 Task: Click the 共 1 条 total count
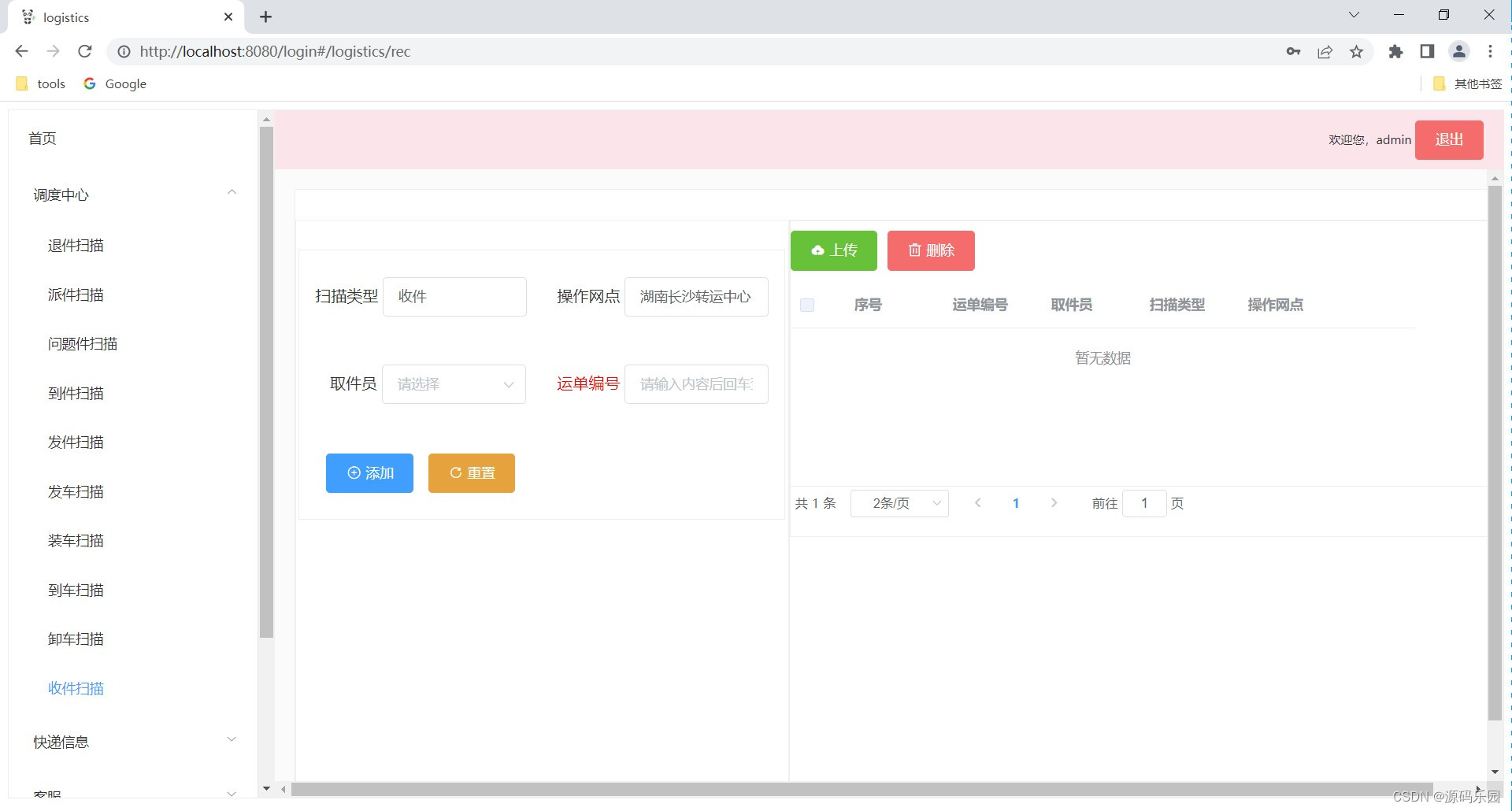coord(815,503)
